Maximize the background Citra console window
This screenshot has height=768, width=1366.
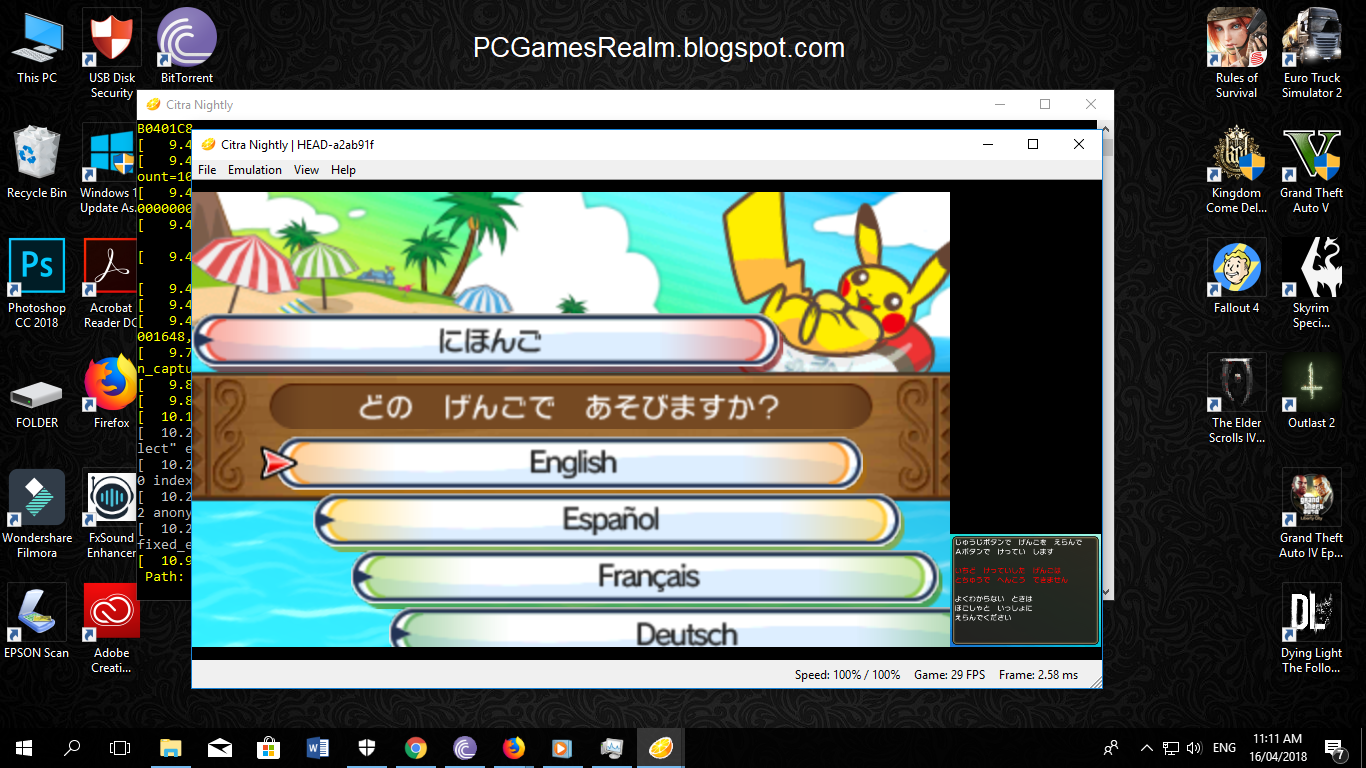point(1045,104)
